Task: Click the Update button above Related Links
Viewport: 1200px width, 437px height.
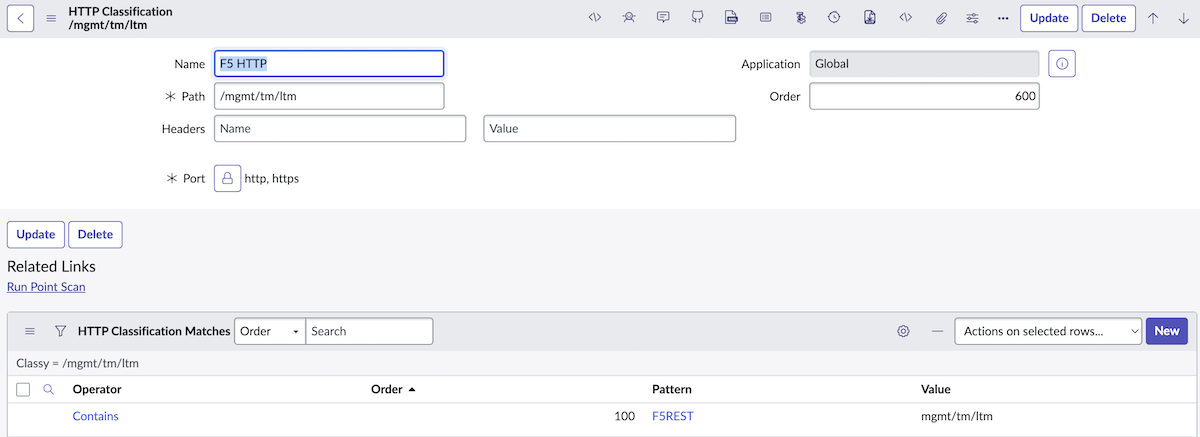Action: click(x=36, y=234)
